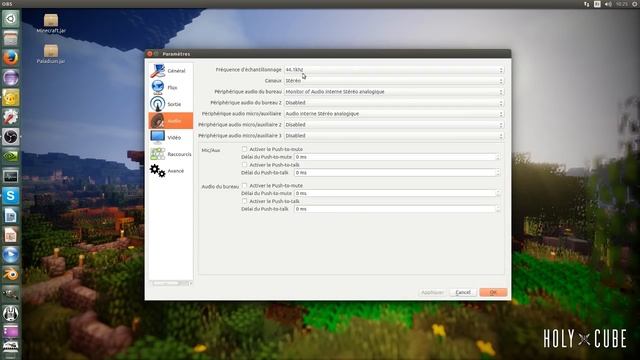This screenshot has height=360, width=640.
Task: Open the network indicator in top bar
Action: (587, 4)
